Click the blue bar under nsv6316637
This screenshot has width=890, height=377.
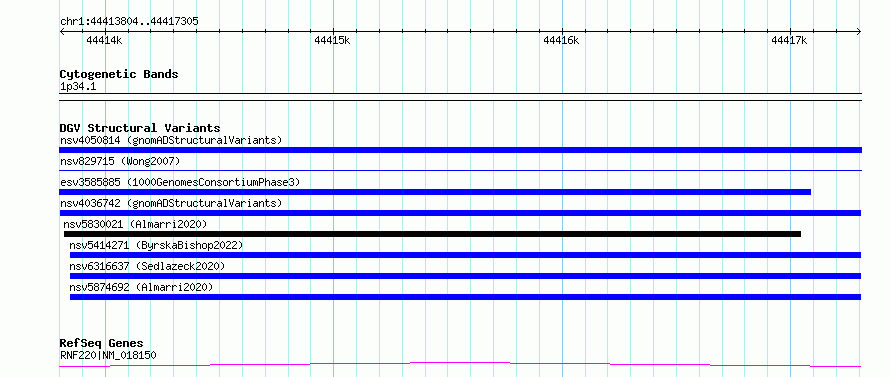(x=465, y=276)
